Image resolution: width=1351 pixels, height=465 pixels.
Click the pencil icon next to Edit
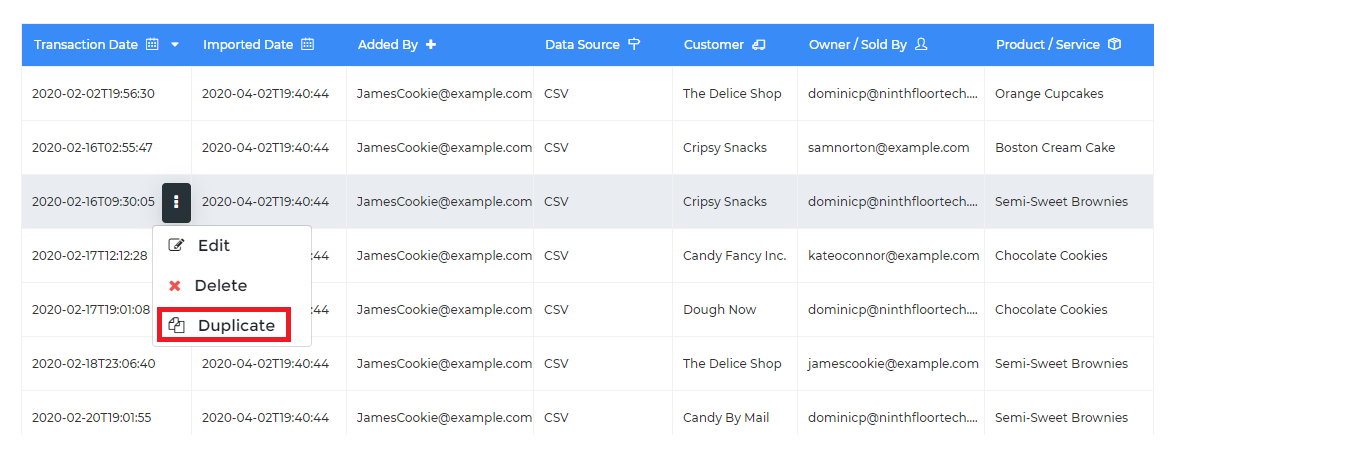pyautogui.click(x=176, y=245)
